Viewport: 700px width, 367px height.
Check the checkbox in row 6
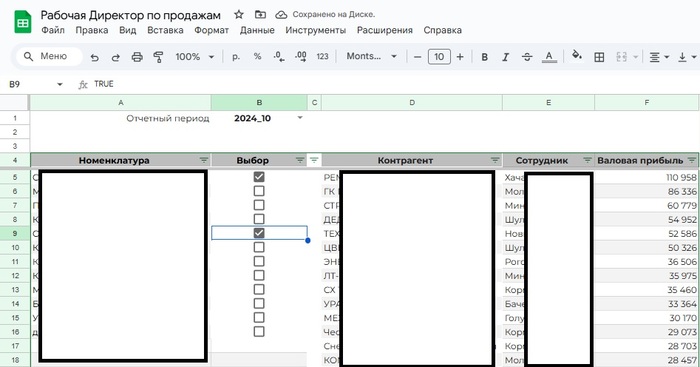point(259,191)
